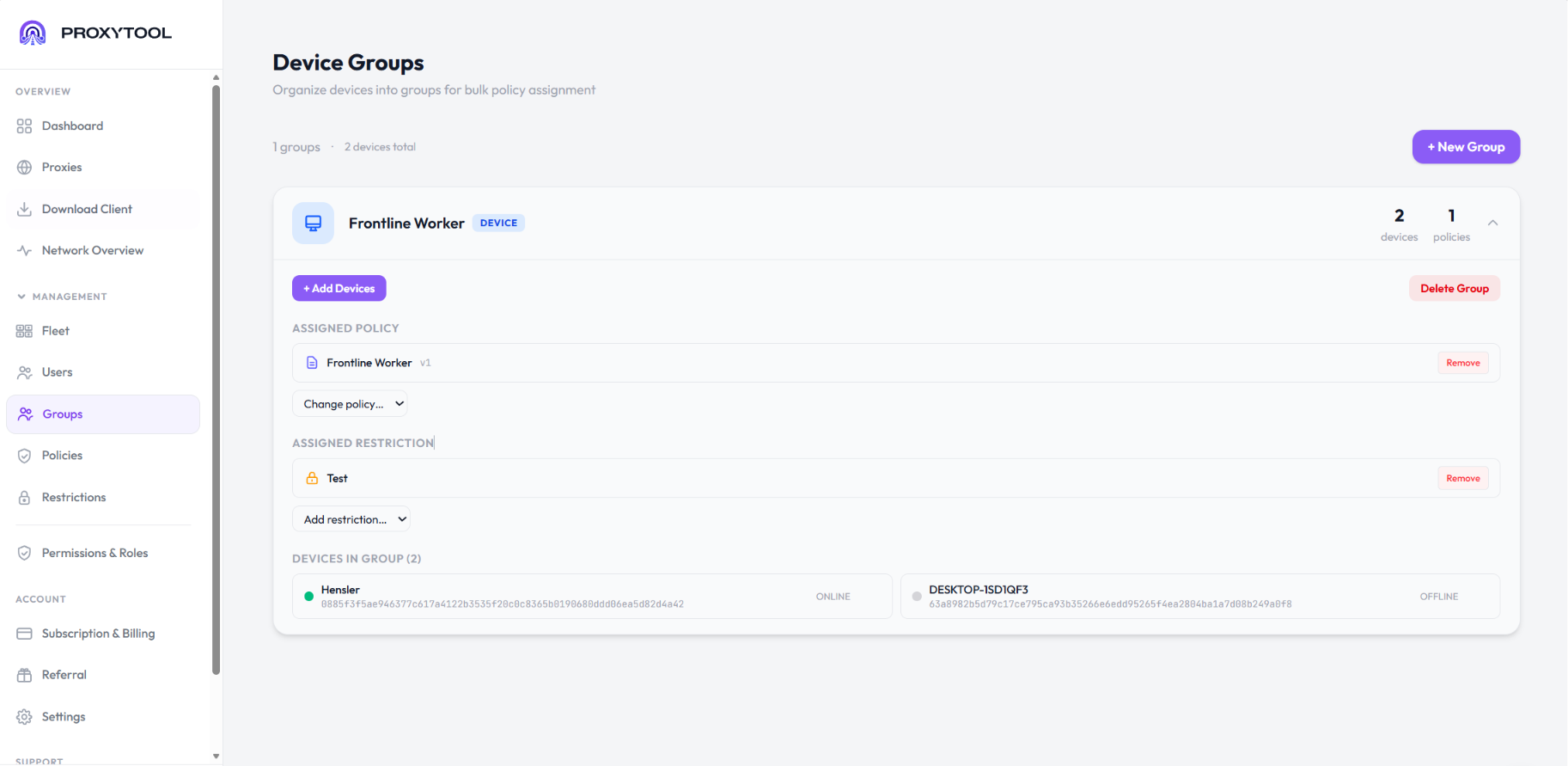Click the '2 devices' count

point(1399,224)
